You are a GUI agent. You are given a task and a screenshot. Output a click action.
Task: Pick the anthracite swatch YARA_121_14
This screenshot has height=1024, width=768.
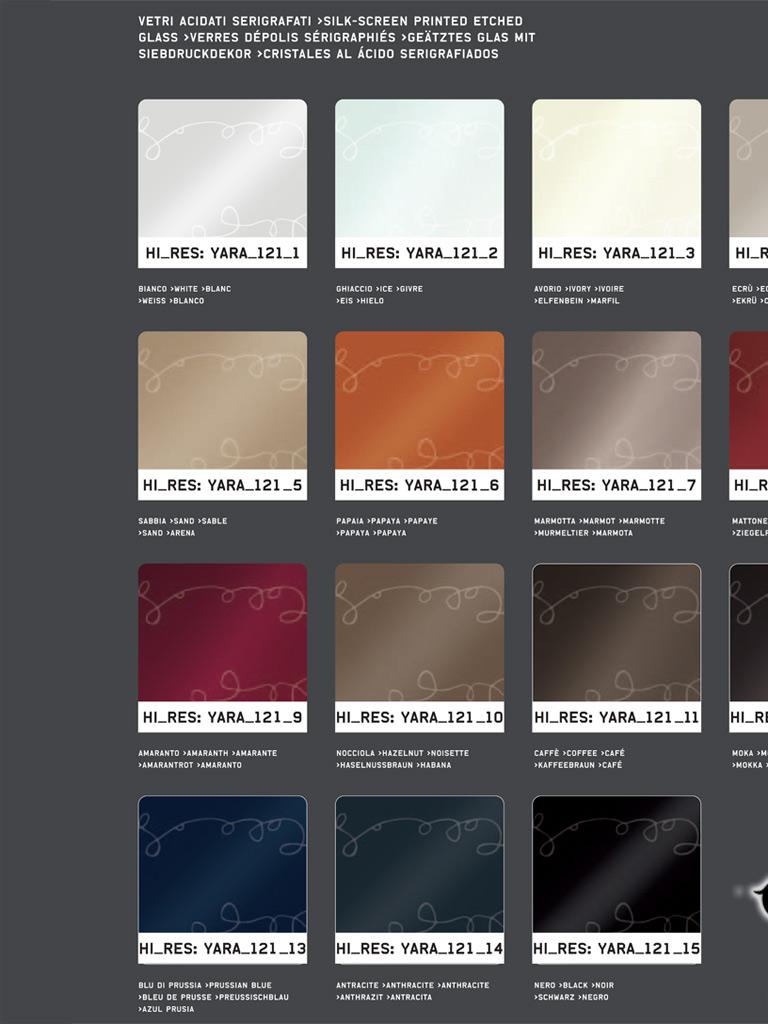(x=419, y=865)
